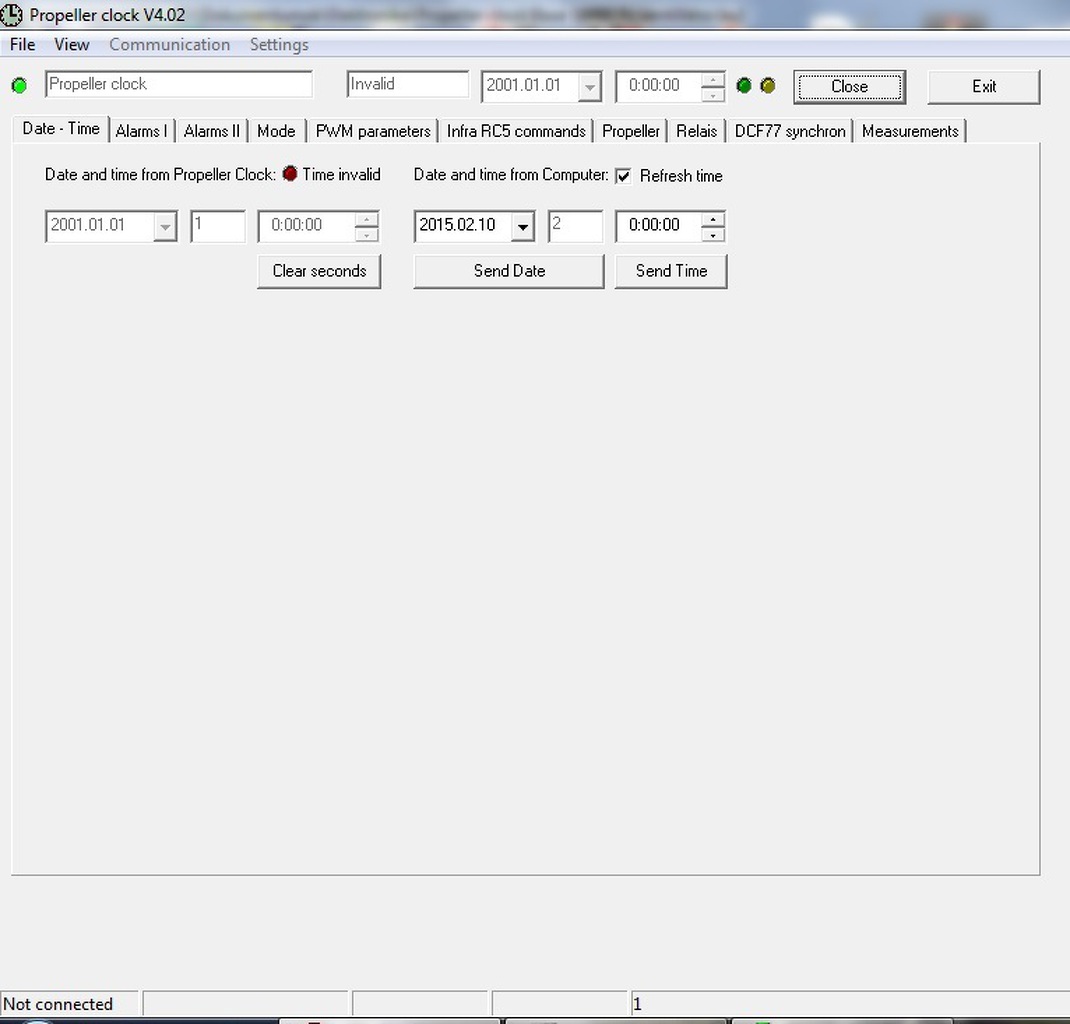This screenshot has width=1070, height=1024.
Task: Show the Measurements tab
Action: (x=910, y=131)
